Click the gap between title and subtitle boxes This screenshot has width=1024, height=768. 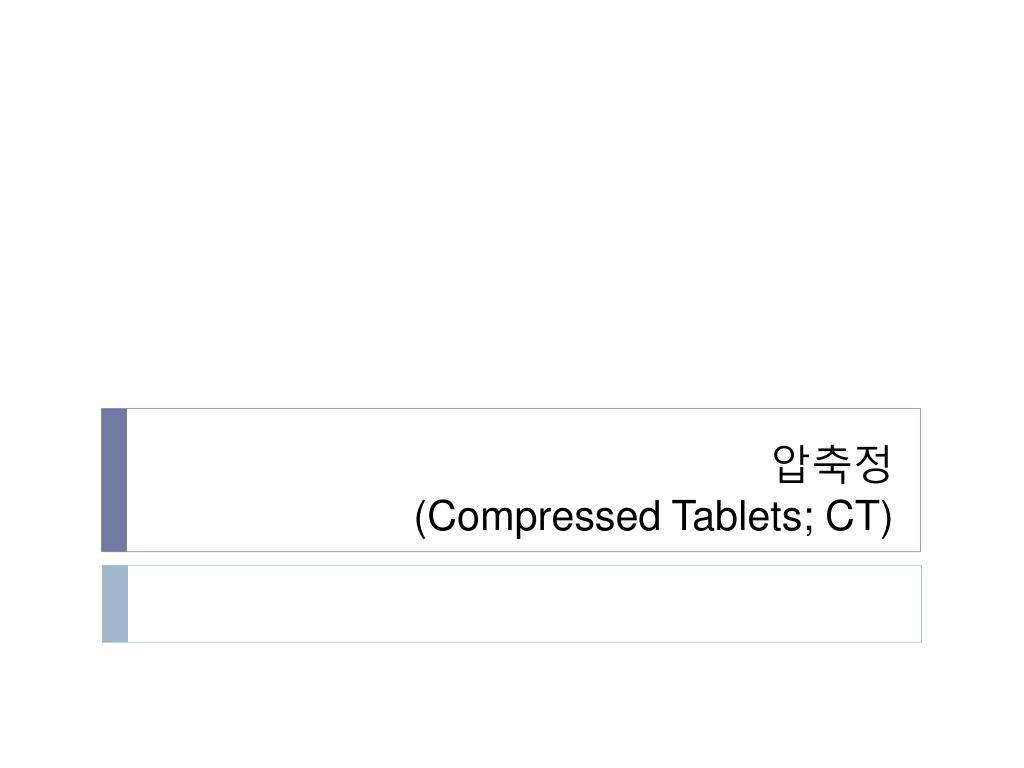click(511, 558)
